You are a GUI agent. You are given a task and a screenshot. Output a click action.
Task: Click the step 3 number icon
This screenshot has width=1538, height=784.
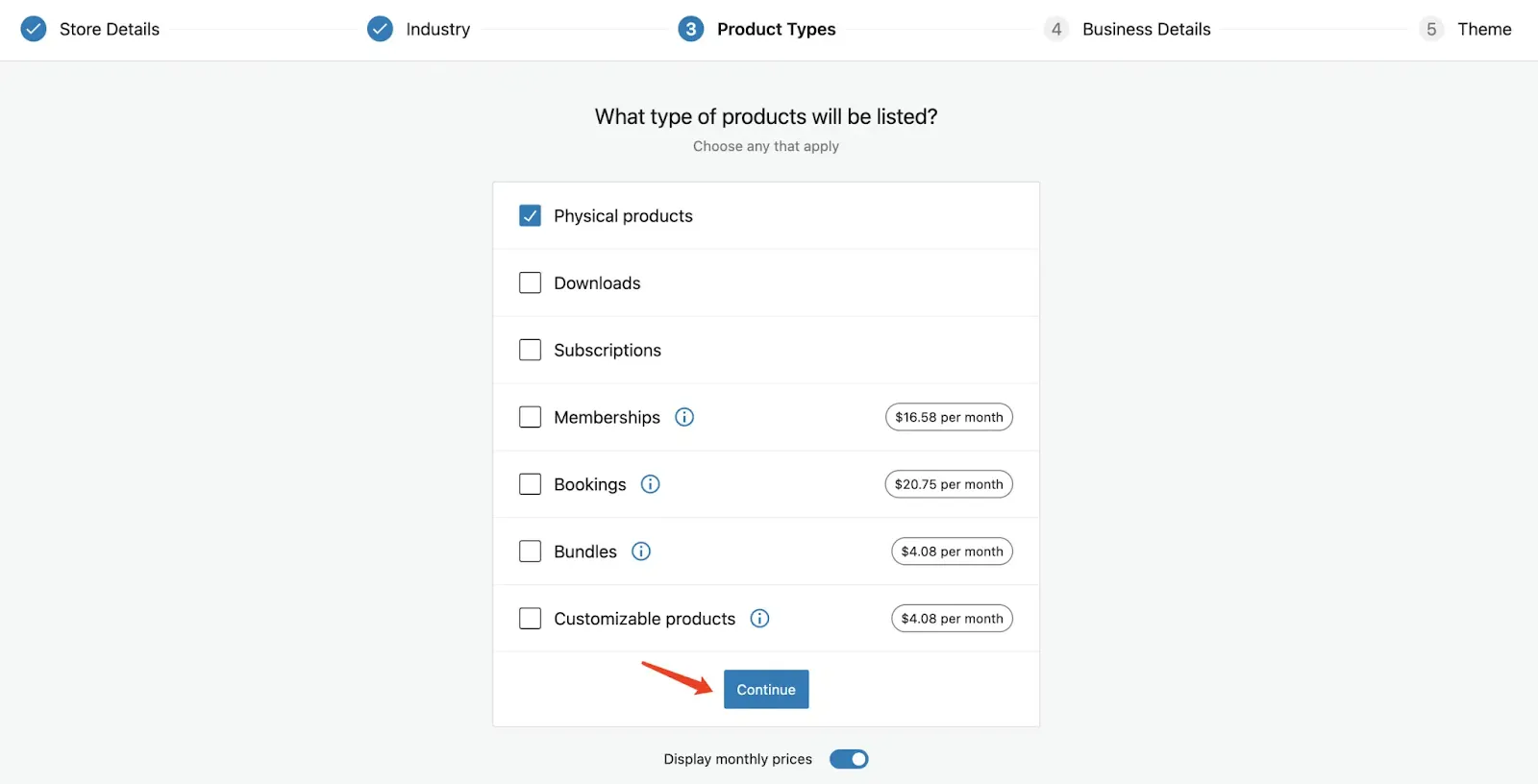pos(691,29)
